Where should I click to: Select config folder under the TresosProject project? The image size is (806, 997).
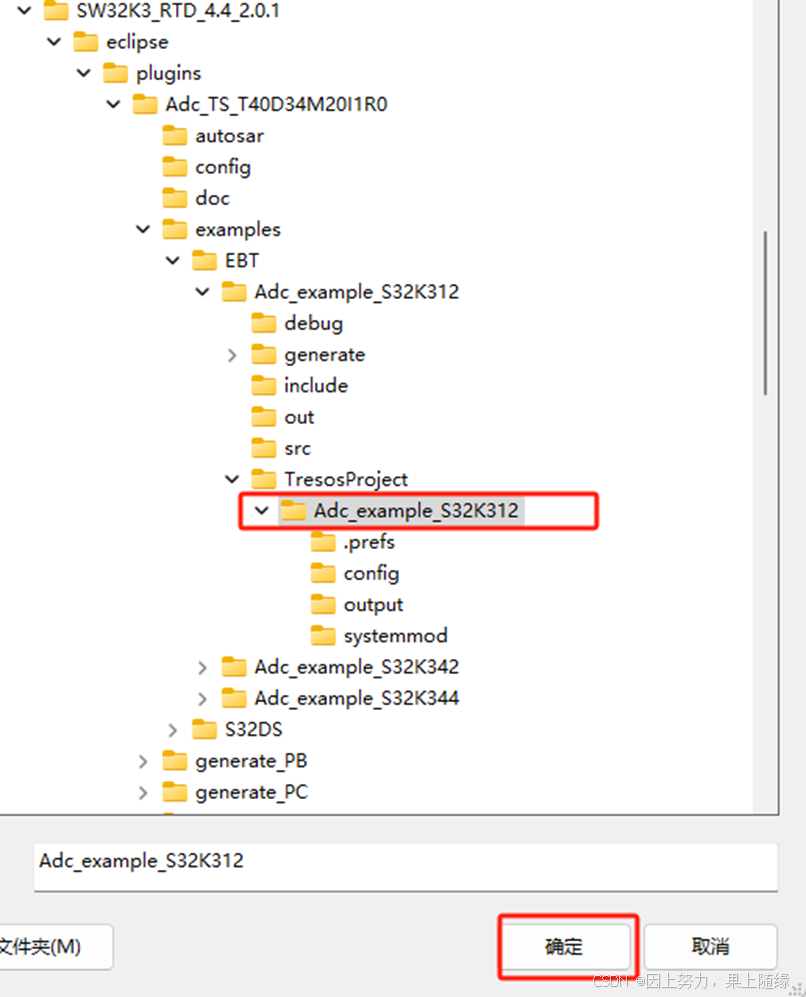pyautogui.click(x=371, y=574)
